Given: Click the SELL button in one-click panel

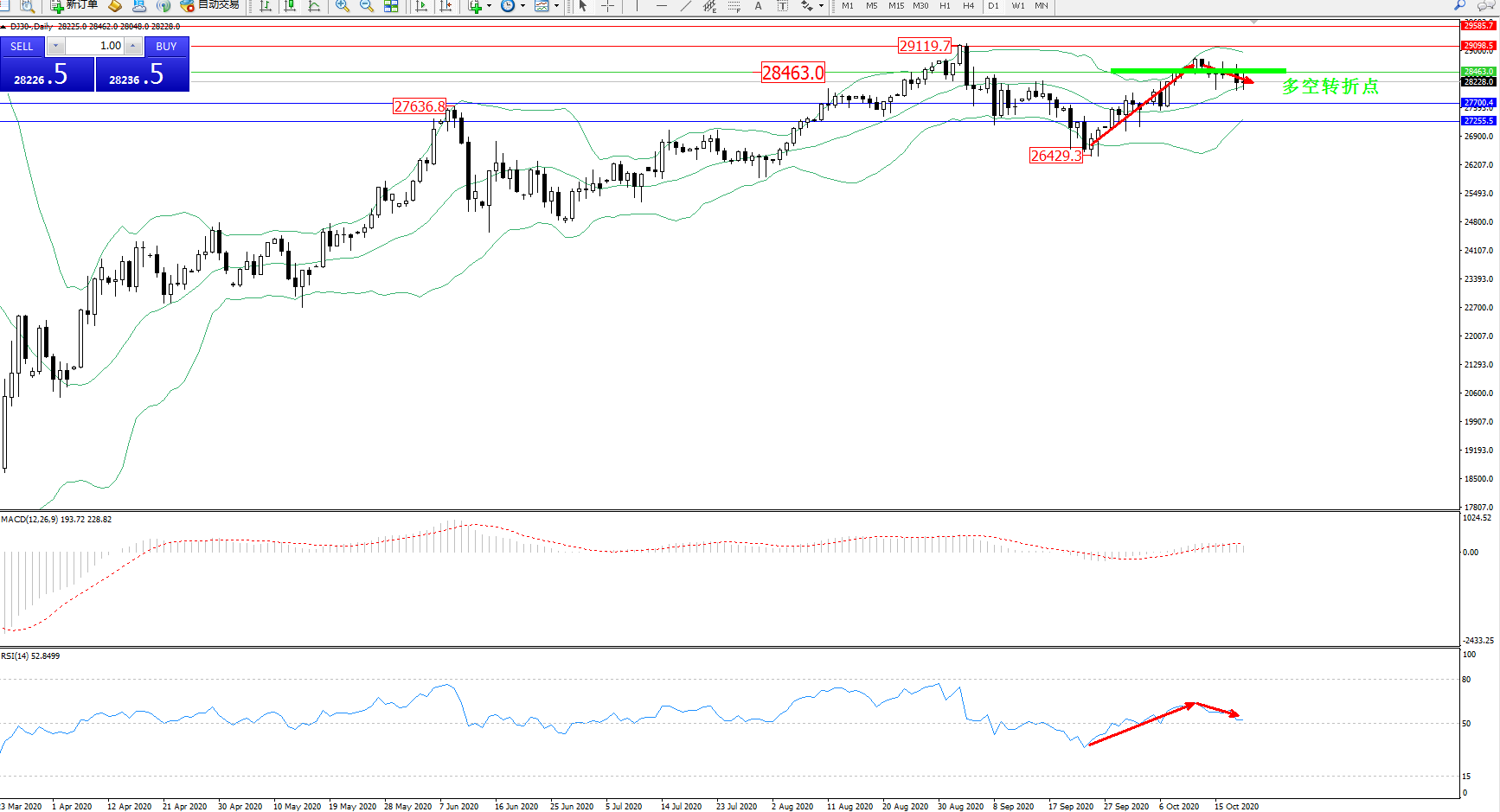Looking at the screenshot, I should 22,47.
